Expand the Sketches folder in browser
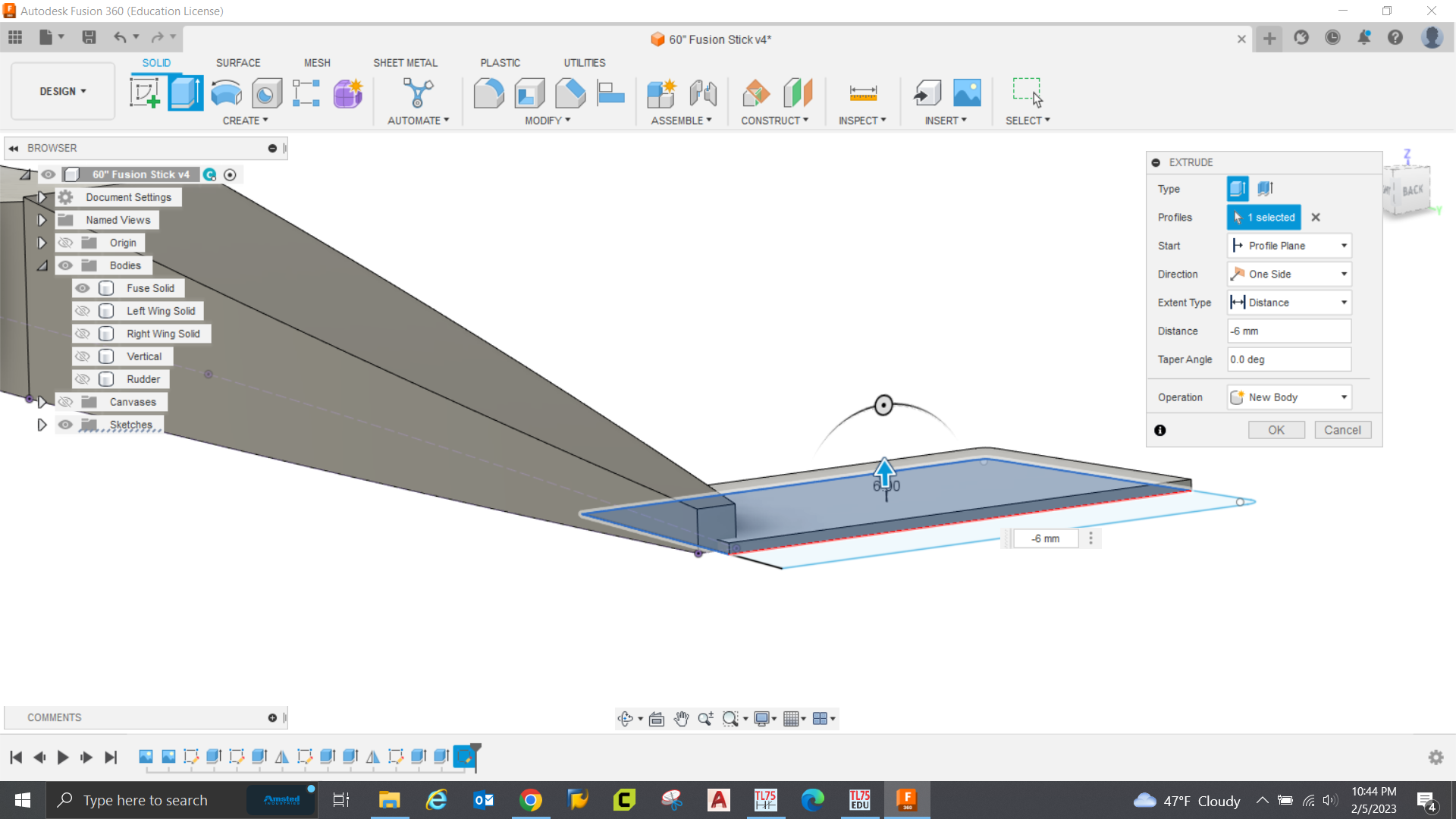Image resolution: width=1456 pixels, height=819 pixels. [42, 425]
